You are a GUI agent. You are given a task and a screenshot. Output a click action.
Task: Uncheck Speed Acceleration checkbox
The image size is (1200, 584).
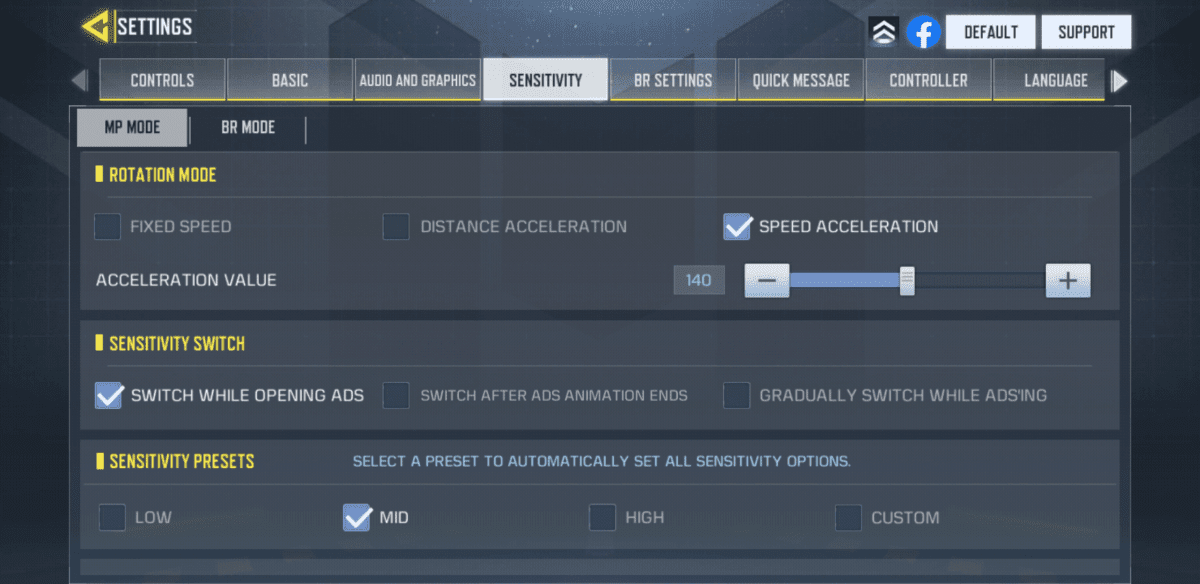pyautogui.click(x=737, y=227)
